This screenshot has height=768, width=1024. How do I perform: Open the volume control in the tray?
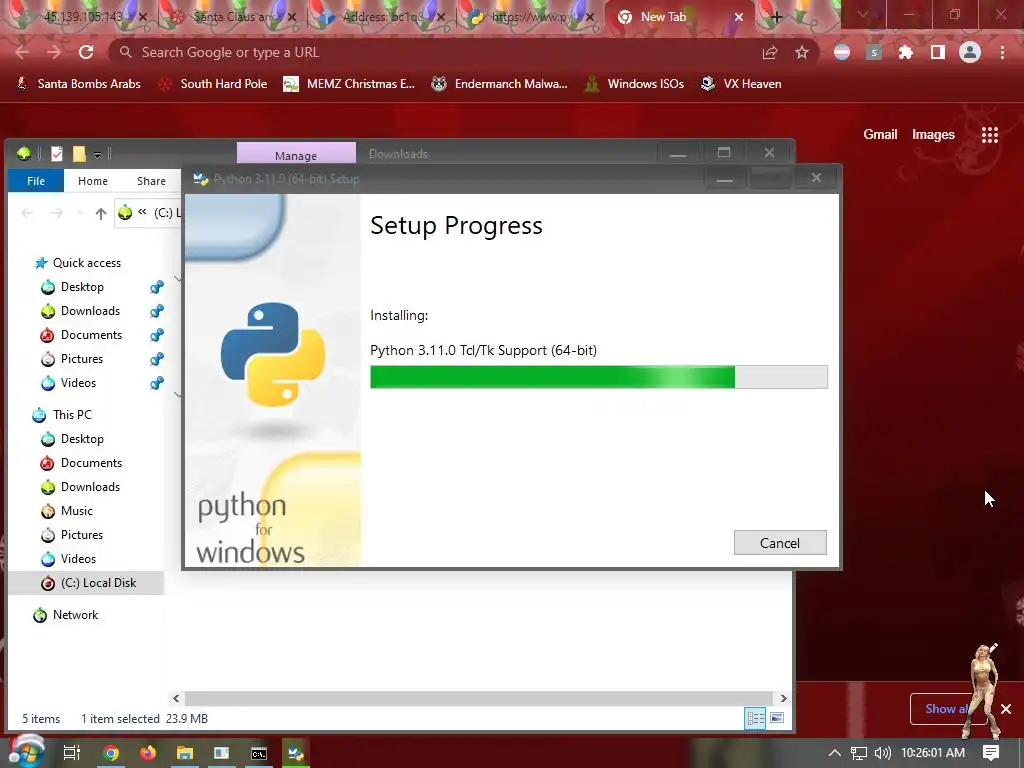(x=882, y=753)
